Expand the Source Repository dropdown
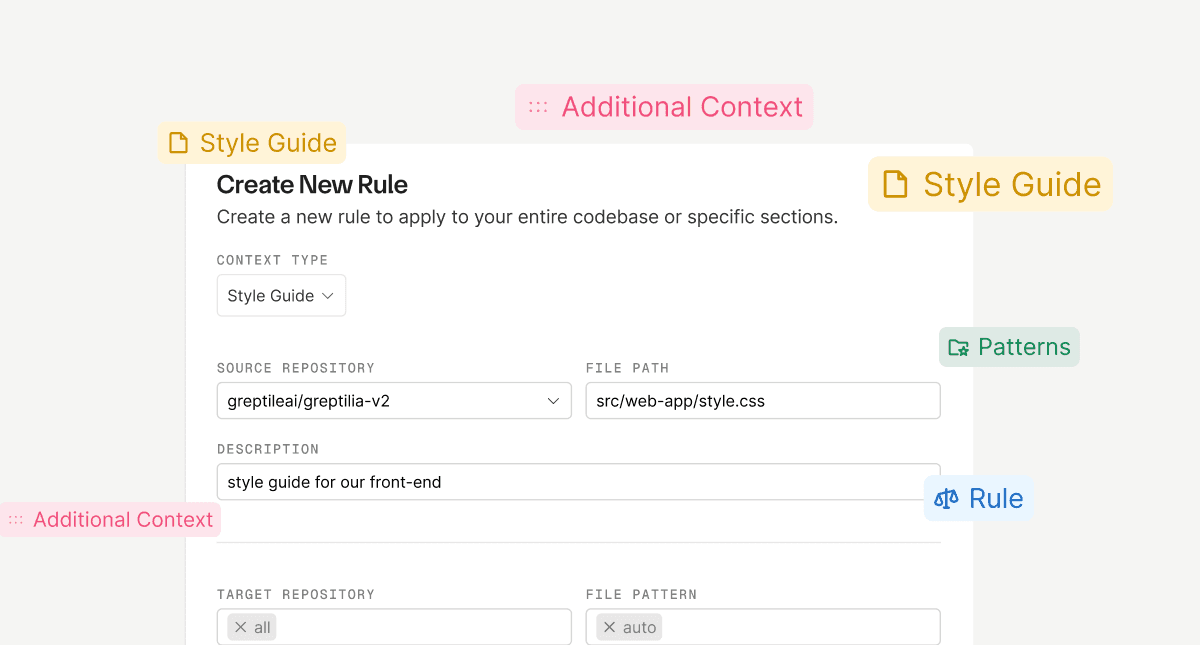The height and width of the screenshot is (645, 1200). 393,400
